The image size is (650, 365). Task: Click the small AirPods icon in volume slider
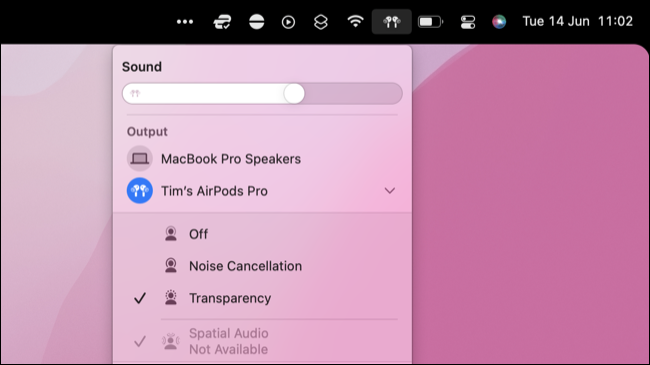point(135,93)
